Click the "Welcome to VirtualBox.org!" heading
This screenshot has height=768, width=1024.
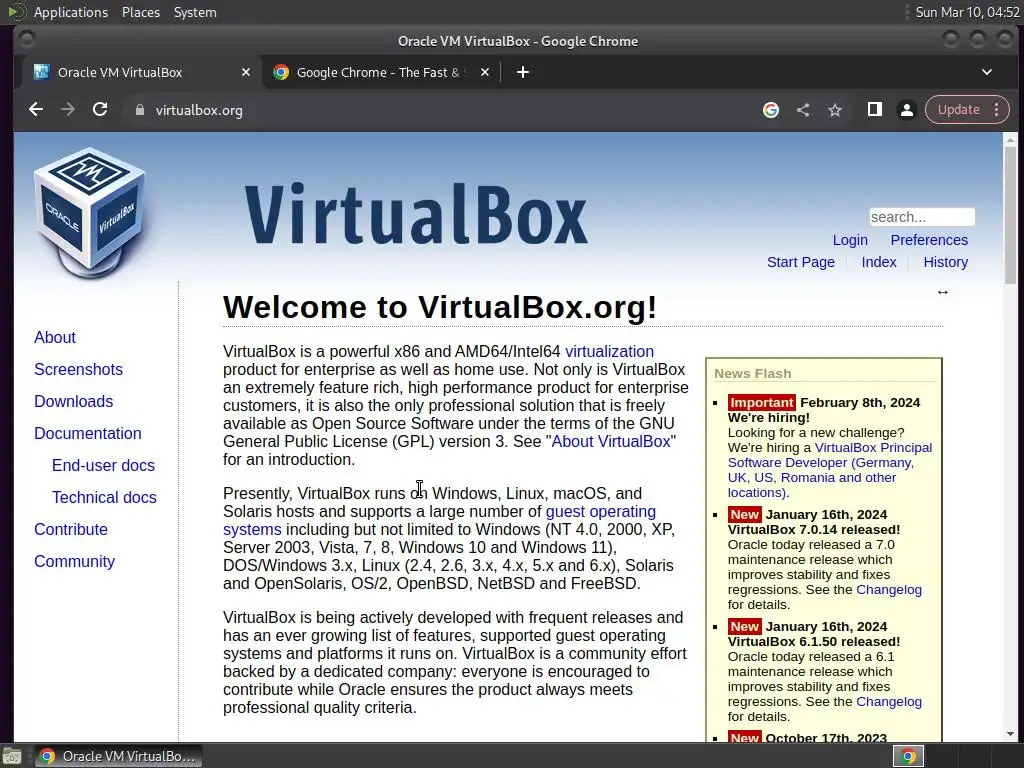(x=440, y=308)
